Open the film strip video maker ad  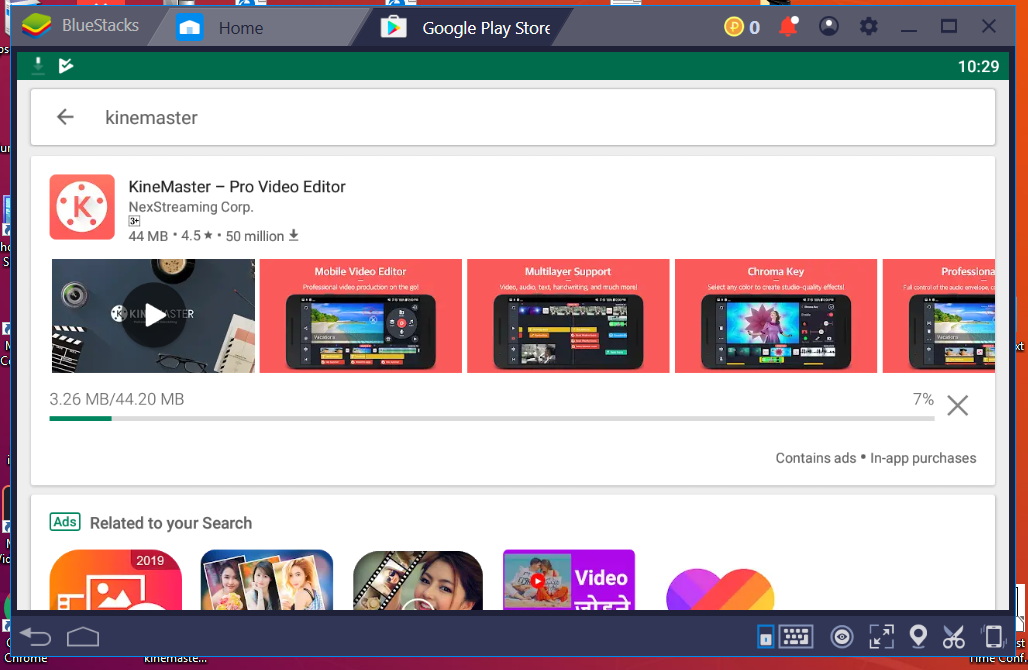(x=418, y=580)
